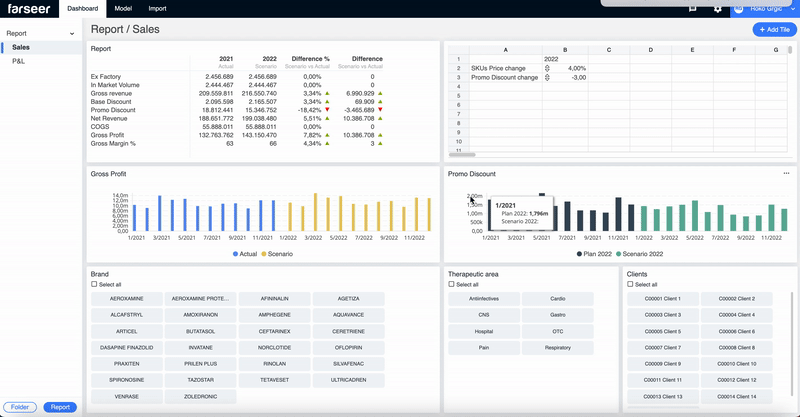Collapse the Report section in sidebar

(x=72, y=34)
